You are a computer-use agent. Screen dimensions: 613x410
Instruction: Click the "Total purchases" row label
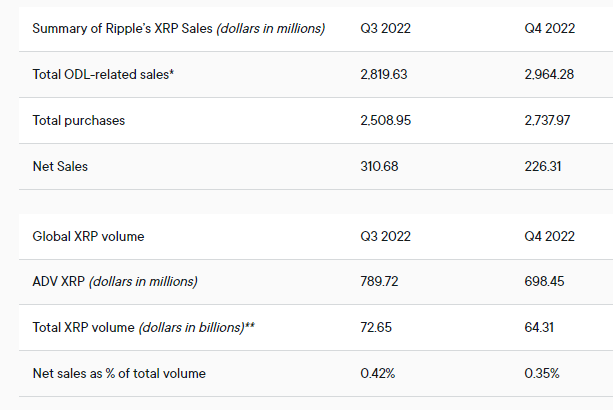(78, 120)
